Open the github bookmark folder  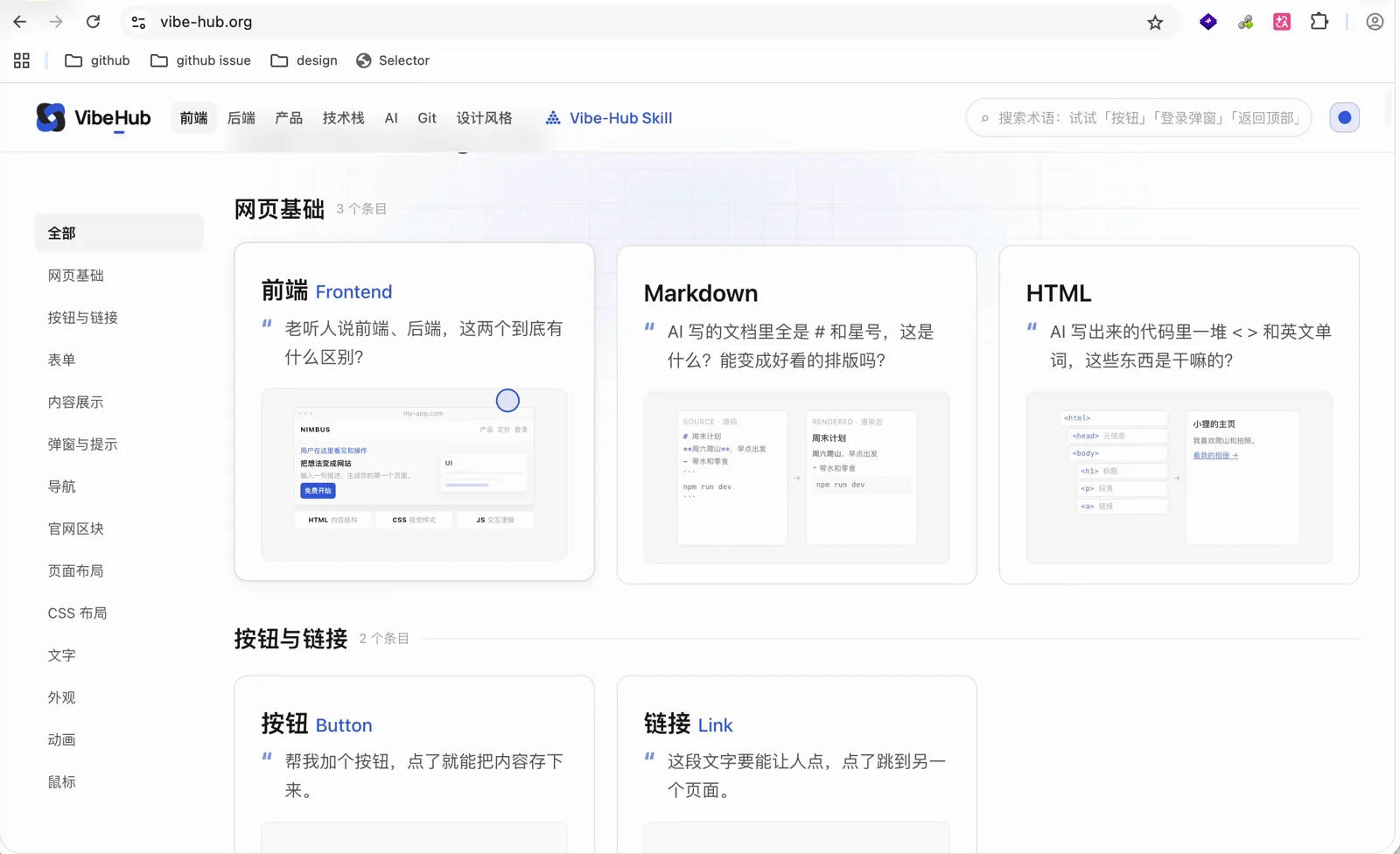pyautogui.click(x=97, y=60)
